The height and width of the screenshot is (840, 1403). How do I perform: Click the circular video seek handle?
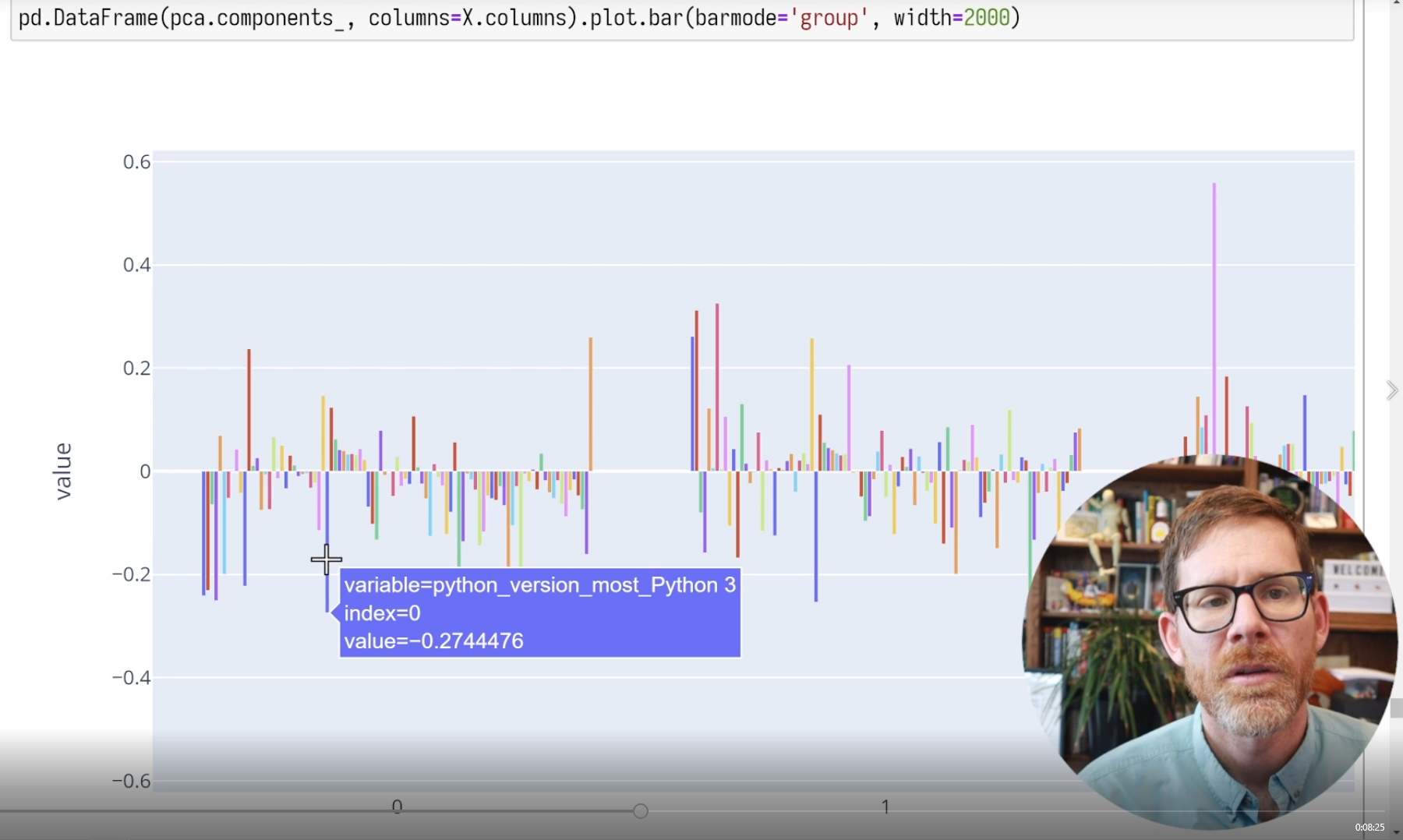point(641,811)
